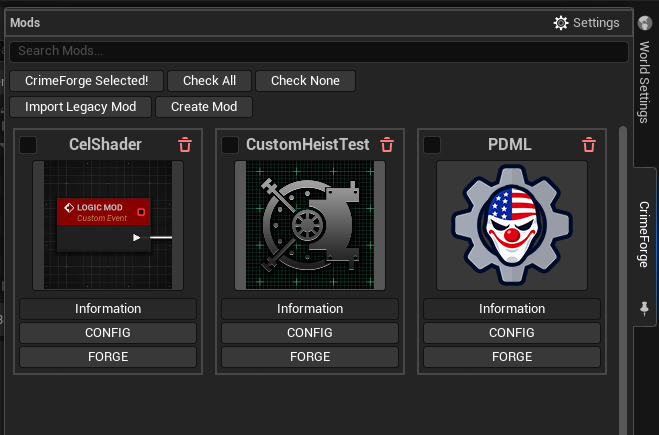Click FORGE for CelShader

108,357
